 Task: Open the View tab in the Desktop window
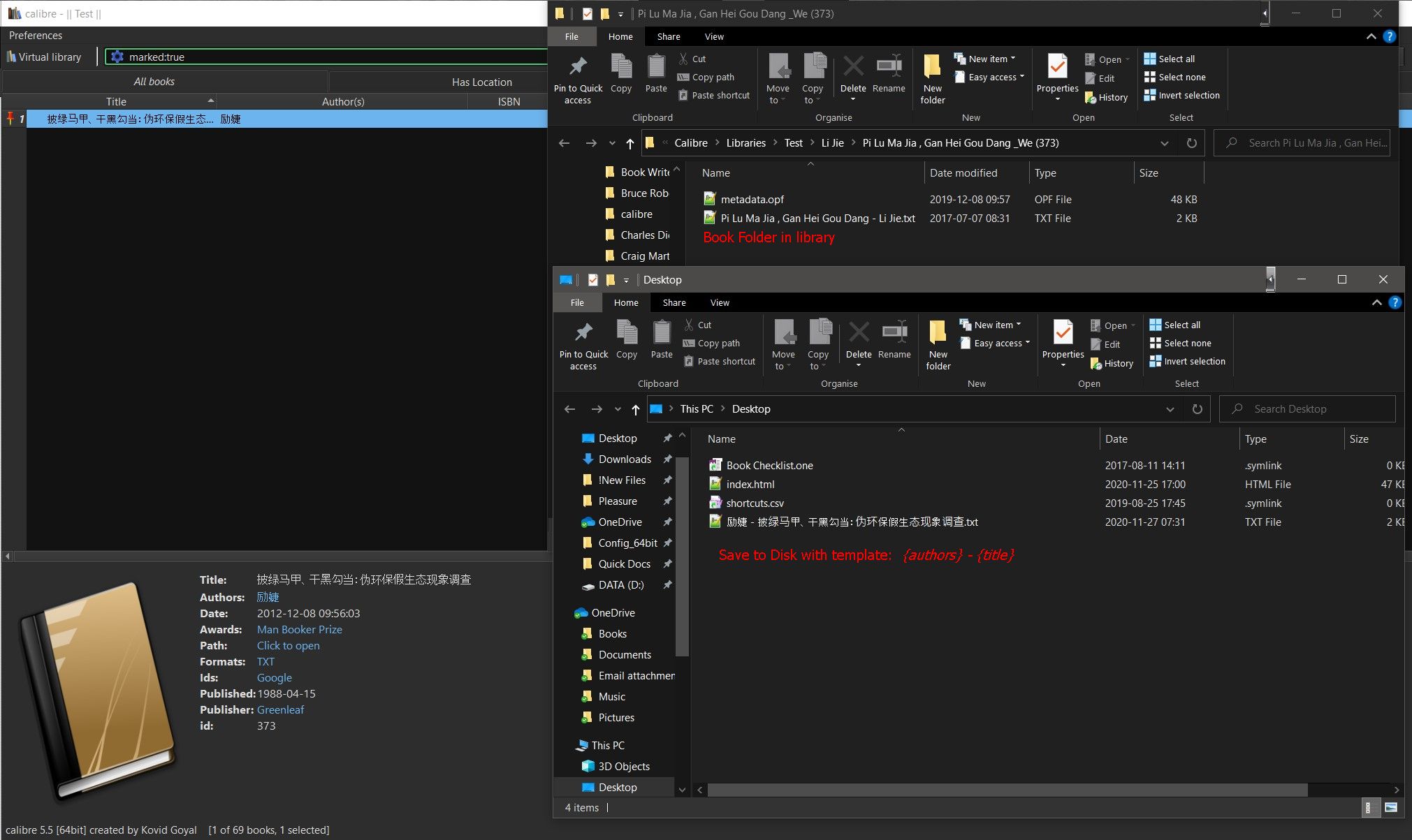pos(719,303)
